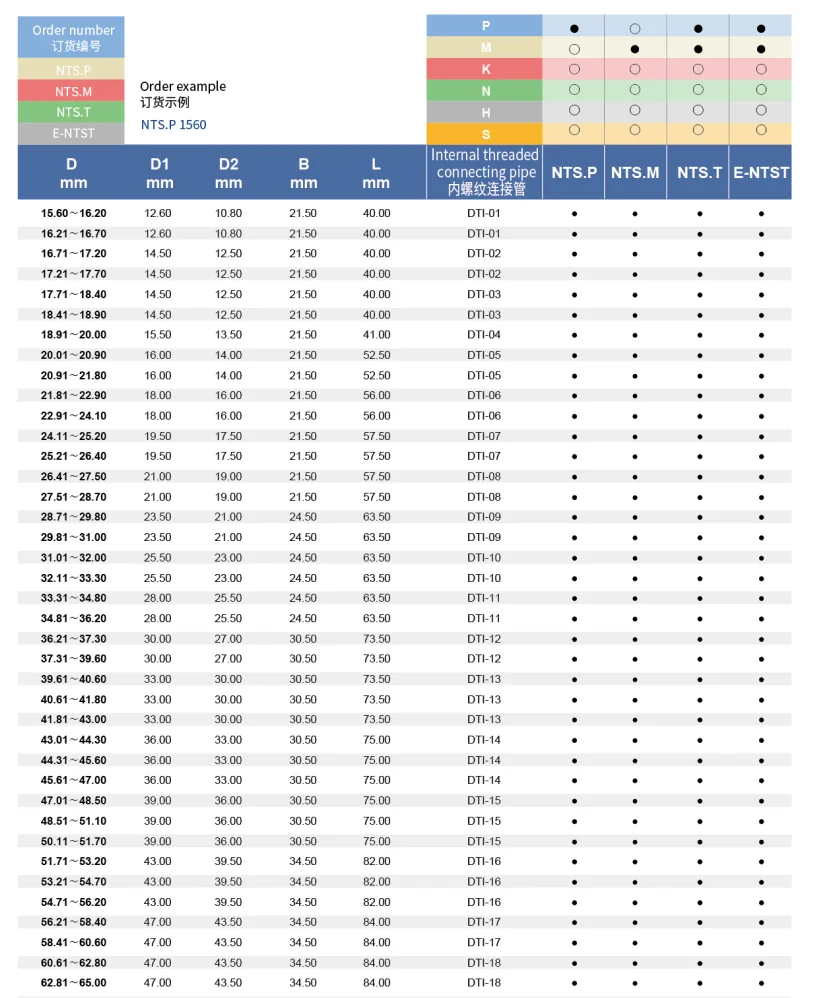Select the '18.91~20.00' diameter range cell
The width and height of the screenshot is (813, 998).
(73, 335)
